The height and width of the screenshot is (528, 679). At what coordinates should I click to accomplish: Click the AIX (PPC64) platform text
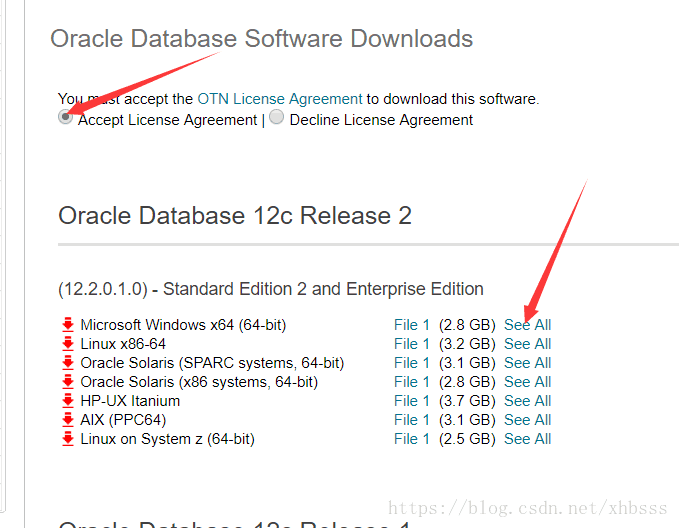click(123, 420)
